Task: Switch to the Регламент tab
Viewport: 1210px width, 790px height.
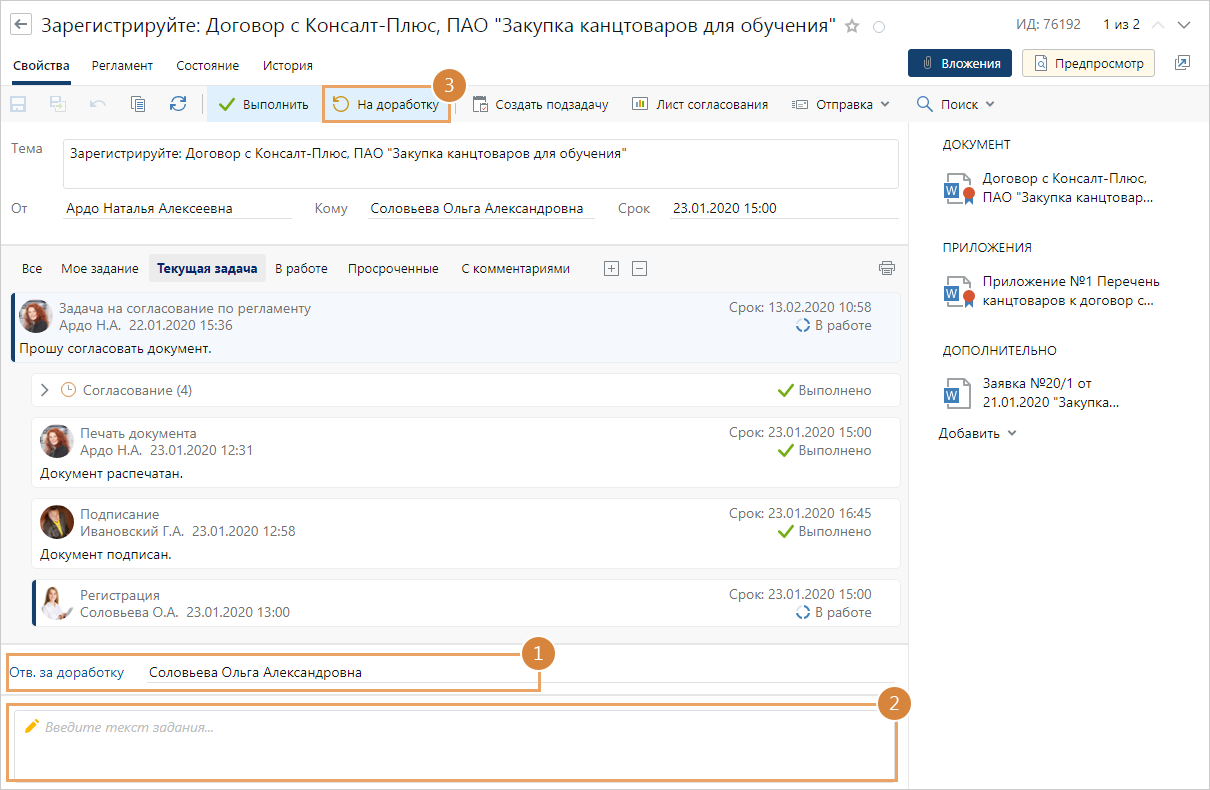Action: coord(122,65)
